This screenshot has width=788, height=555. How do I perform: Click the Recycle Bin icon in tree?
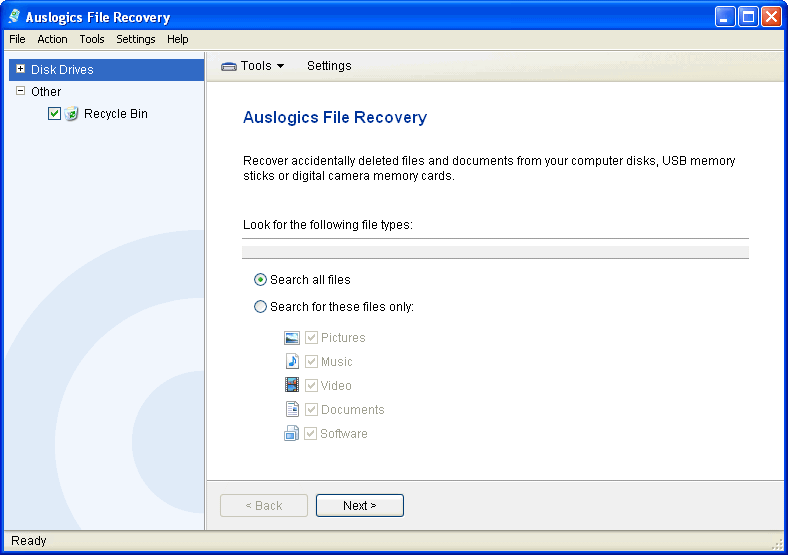[x=71, y=114]
